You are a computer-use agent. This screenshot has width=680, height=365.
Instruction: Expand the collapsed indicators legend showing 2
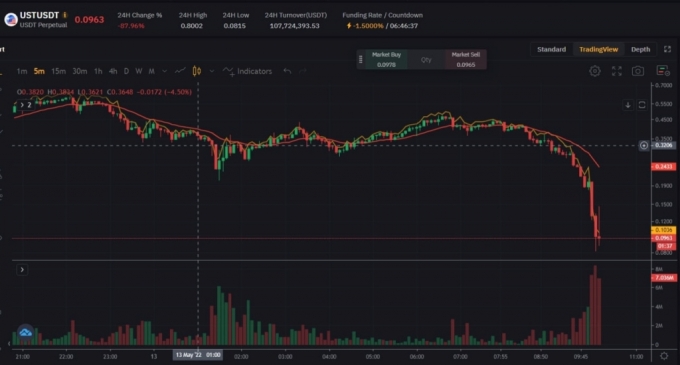pos(26,105)
